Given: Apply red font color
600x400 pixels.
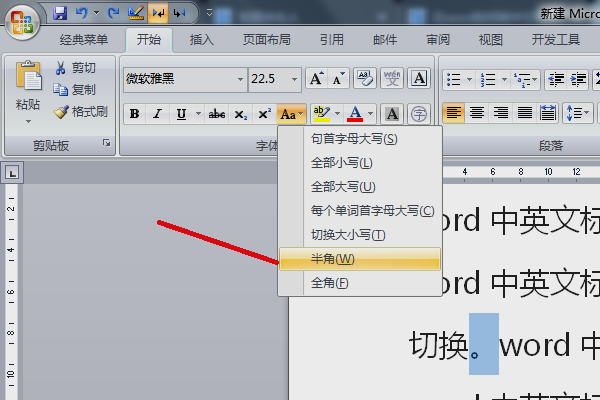Looking at the screenshot, I should (355, 114).
